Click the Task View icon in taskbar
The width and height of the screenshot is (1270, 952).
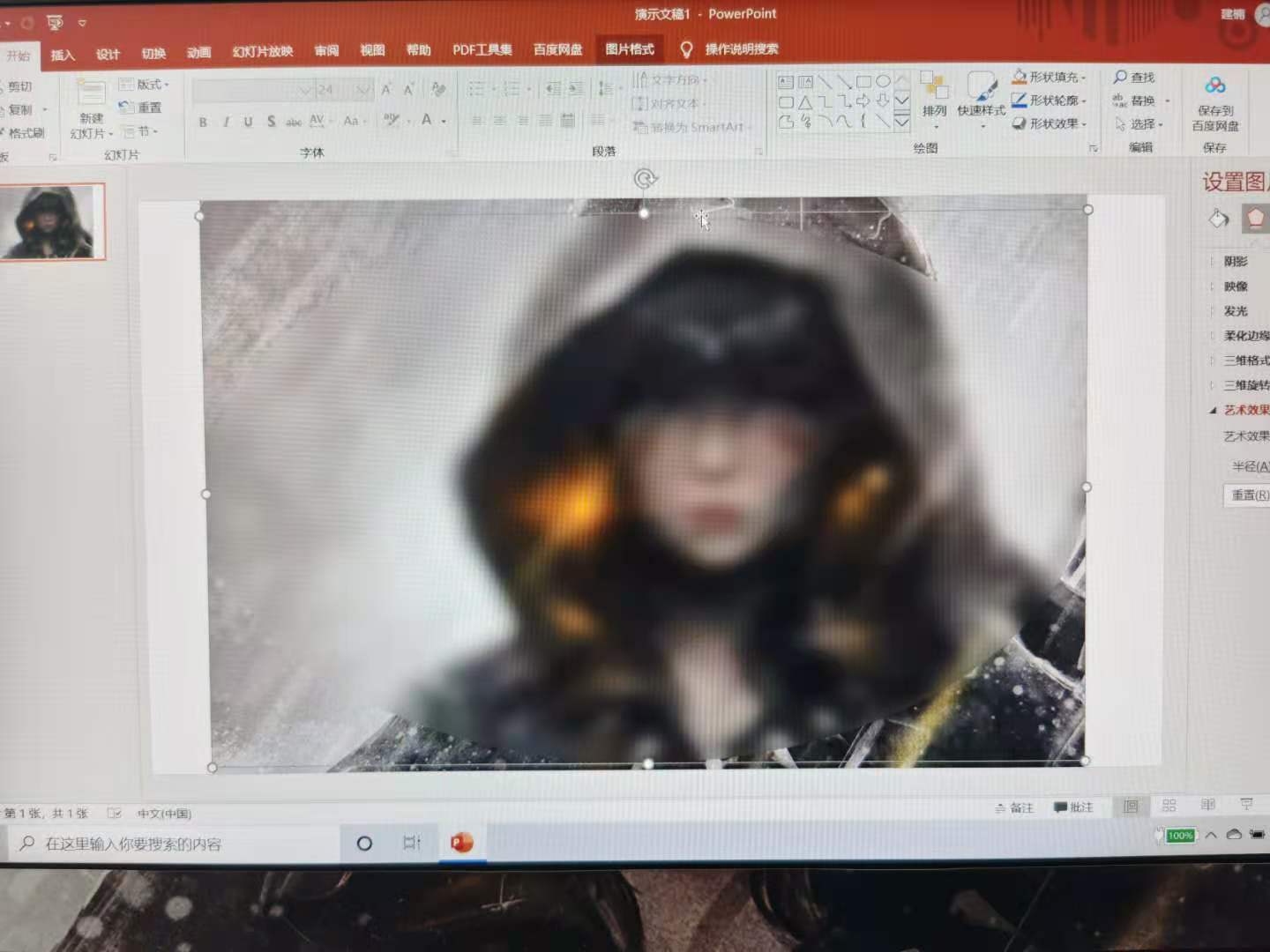pyautogui.click(x=412, y=843)
